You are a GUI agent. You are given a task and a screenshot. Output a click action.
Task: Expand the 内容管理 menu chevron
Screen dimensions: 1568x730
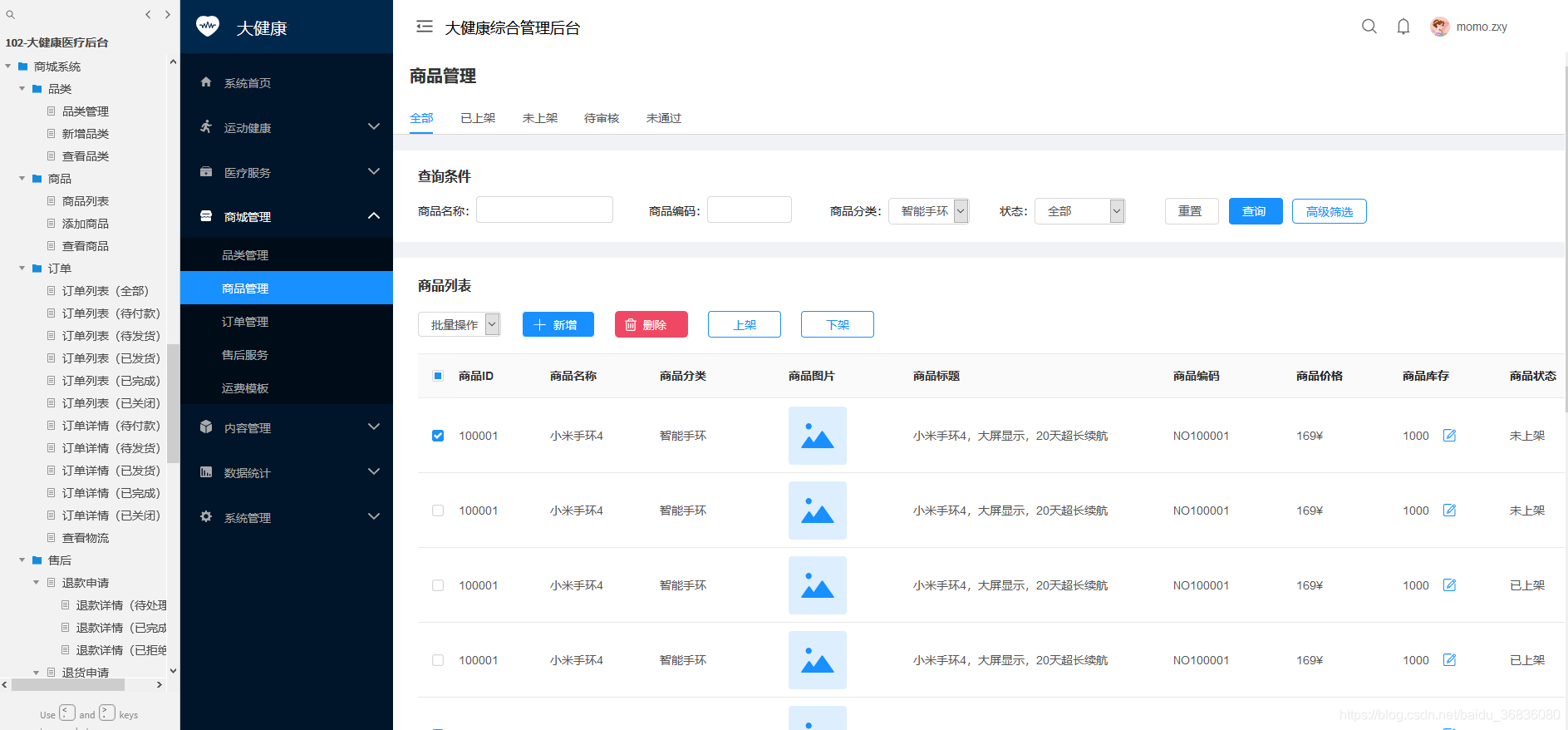tap(374, 427)
